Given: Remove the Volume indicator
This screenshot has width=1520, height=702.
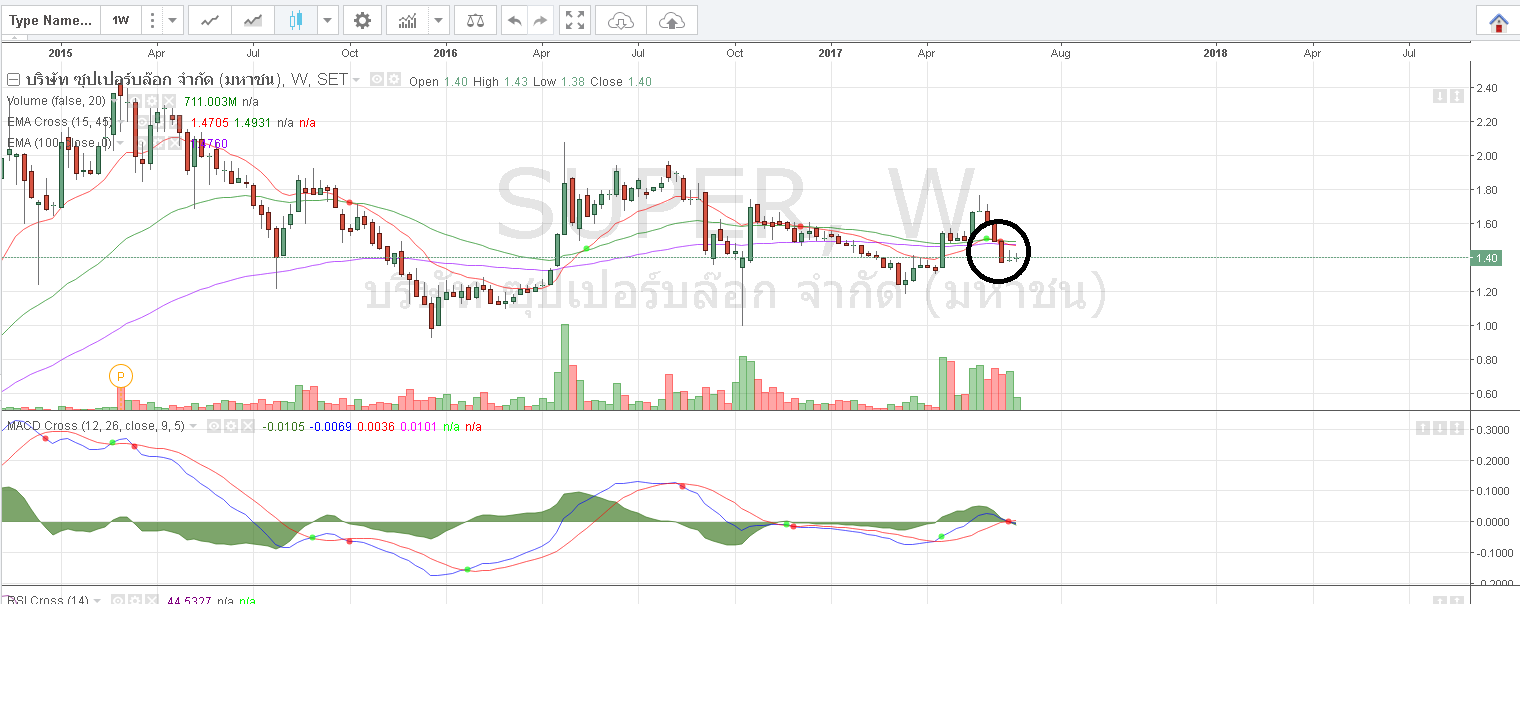Looking at the screenshot, I should coord(168,101).
